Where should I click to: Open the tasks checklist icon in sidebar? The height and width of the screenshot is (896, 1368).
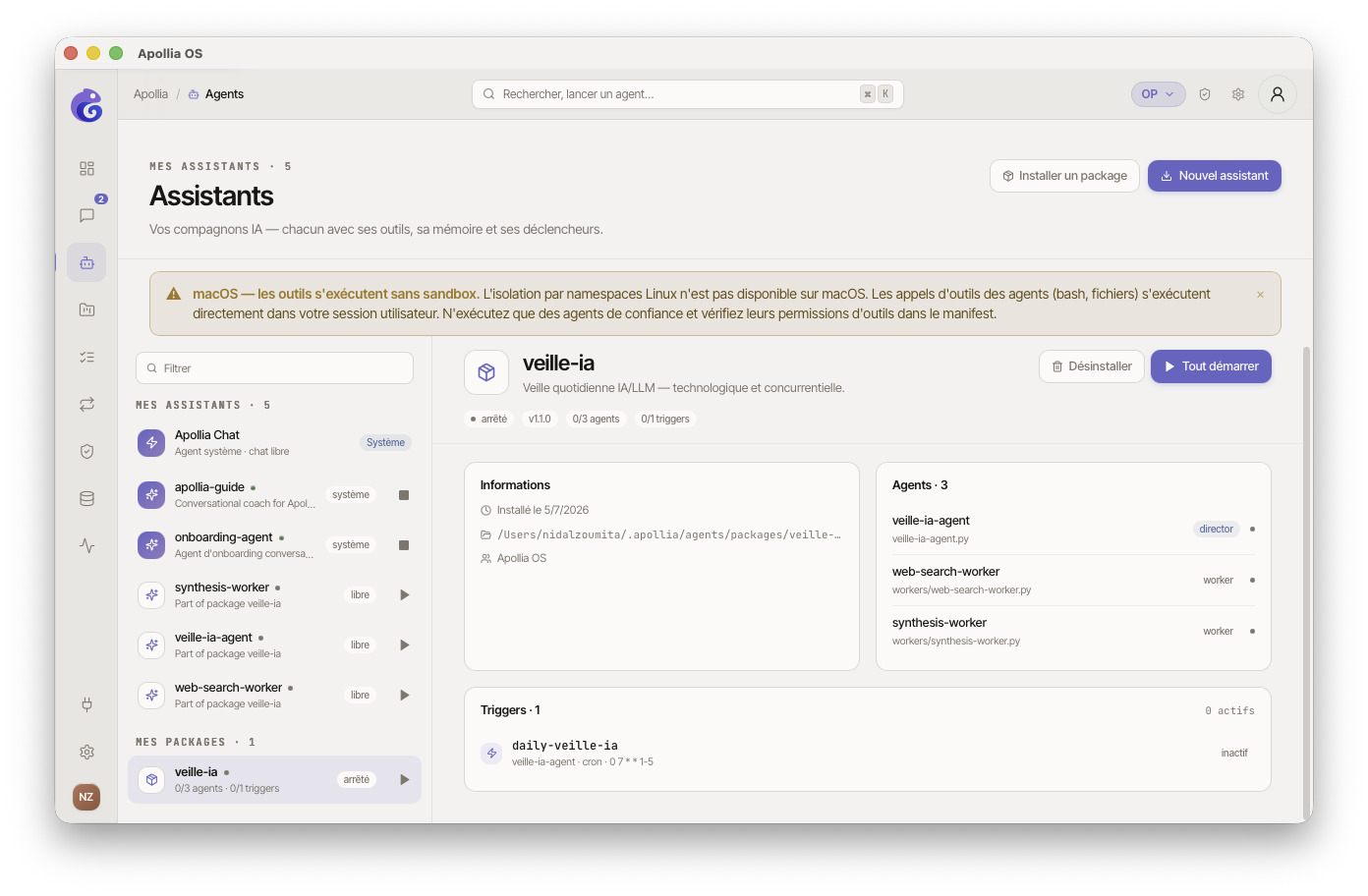86,357
